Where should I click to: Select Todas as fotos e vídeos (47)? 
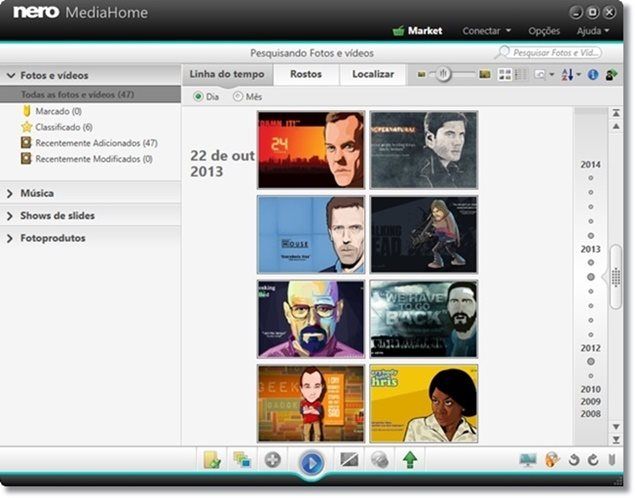(x=90, y=94)
